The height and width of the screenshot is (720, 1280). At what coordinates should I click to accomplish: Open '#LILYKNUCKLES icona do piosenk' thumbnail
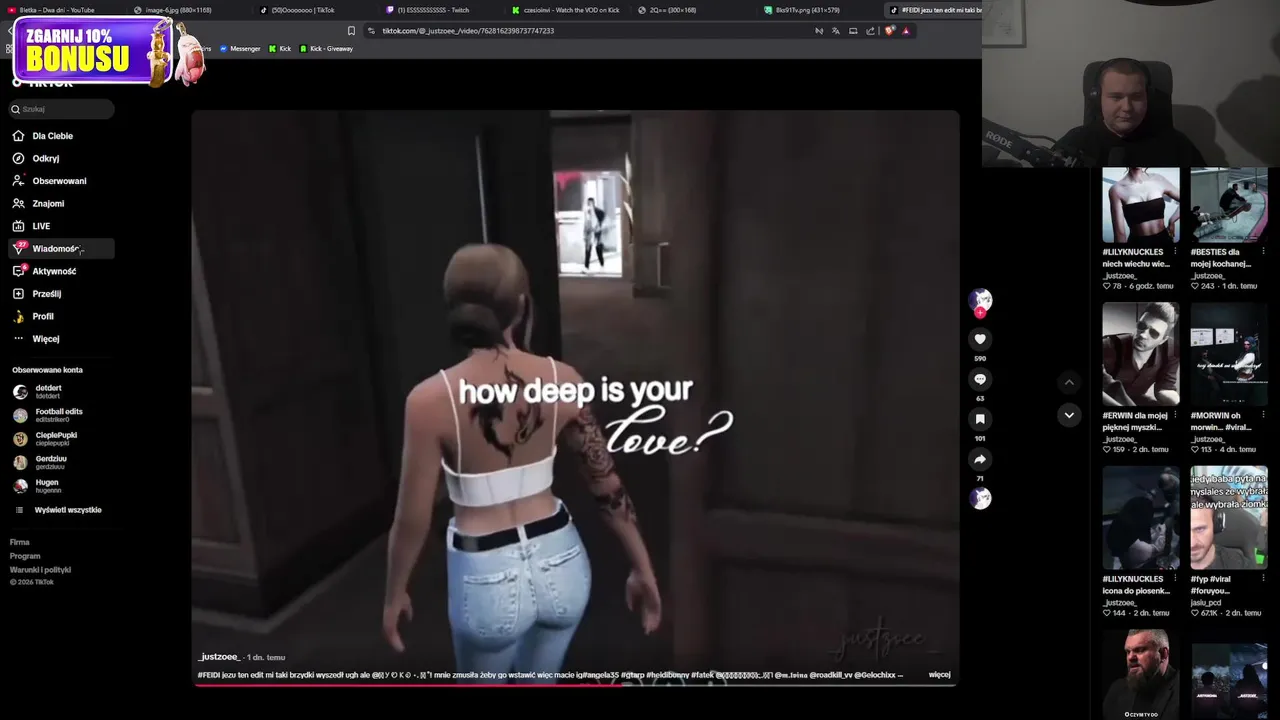pos(1140,518)
